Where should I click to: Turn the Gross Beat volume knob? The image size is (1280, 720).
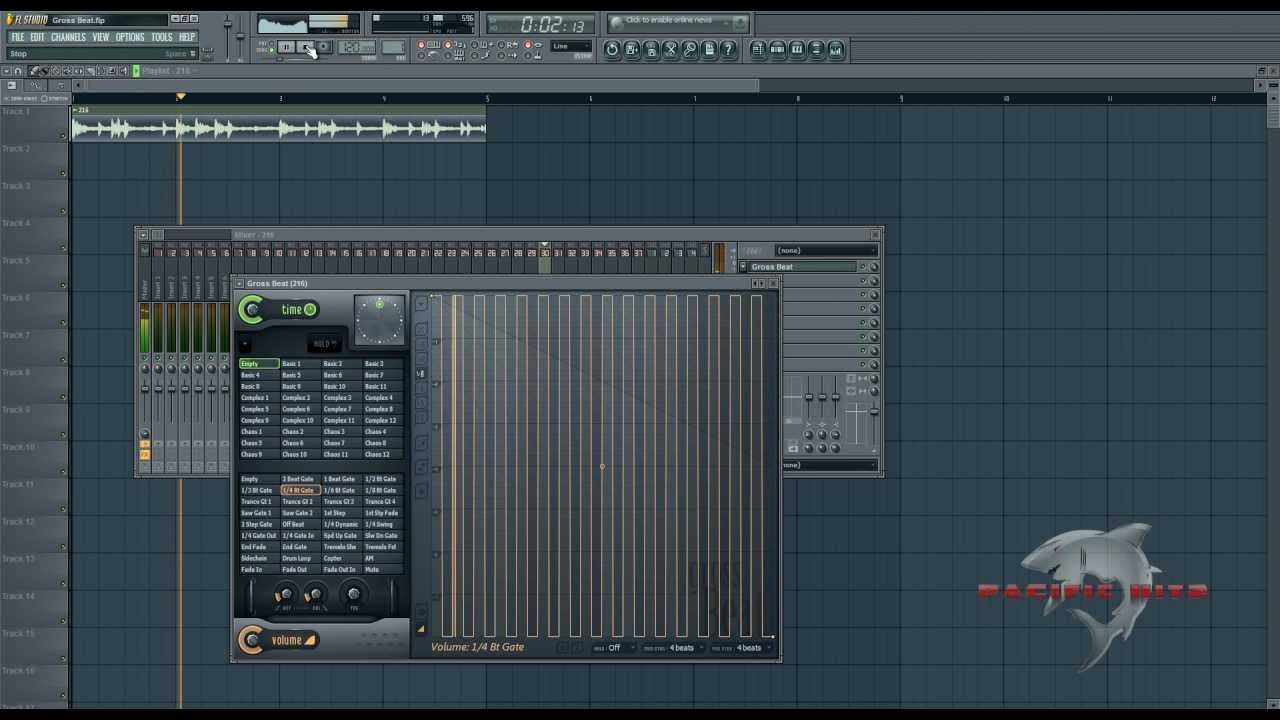tap(252, 640)
